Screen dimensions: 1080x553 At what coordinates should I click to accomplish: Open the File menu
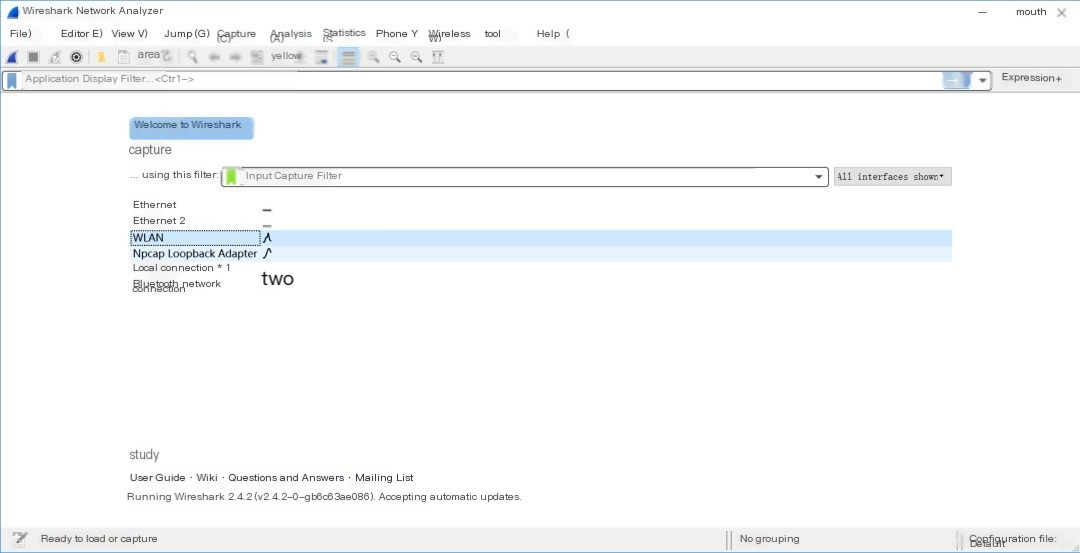[x=21, y=33]
